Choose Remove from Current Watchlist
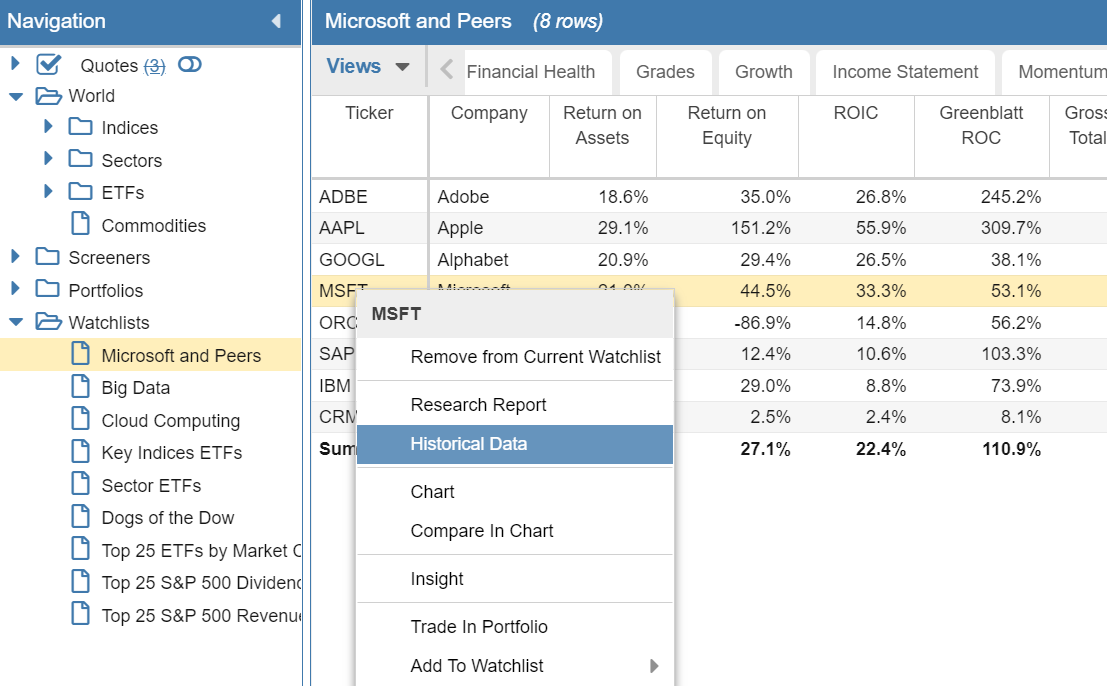Image resolution: width=1107 pixels, height=686 pixels. coord(515,357)
